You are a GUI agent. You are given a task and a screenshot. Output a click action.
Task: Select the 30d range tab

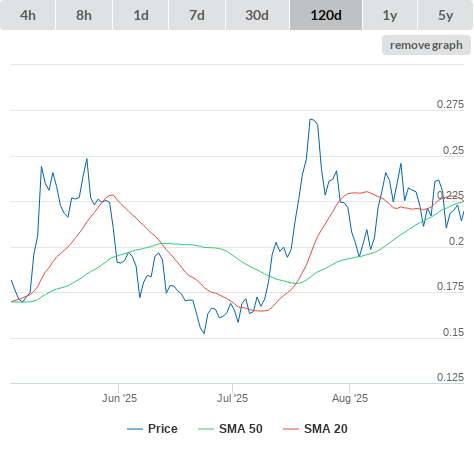coord(257,15)
